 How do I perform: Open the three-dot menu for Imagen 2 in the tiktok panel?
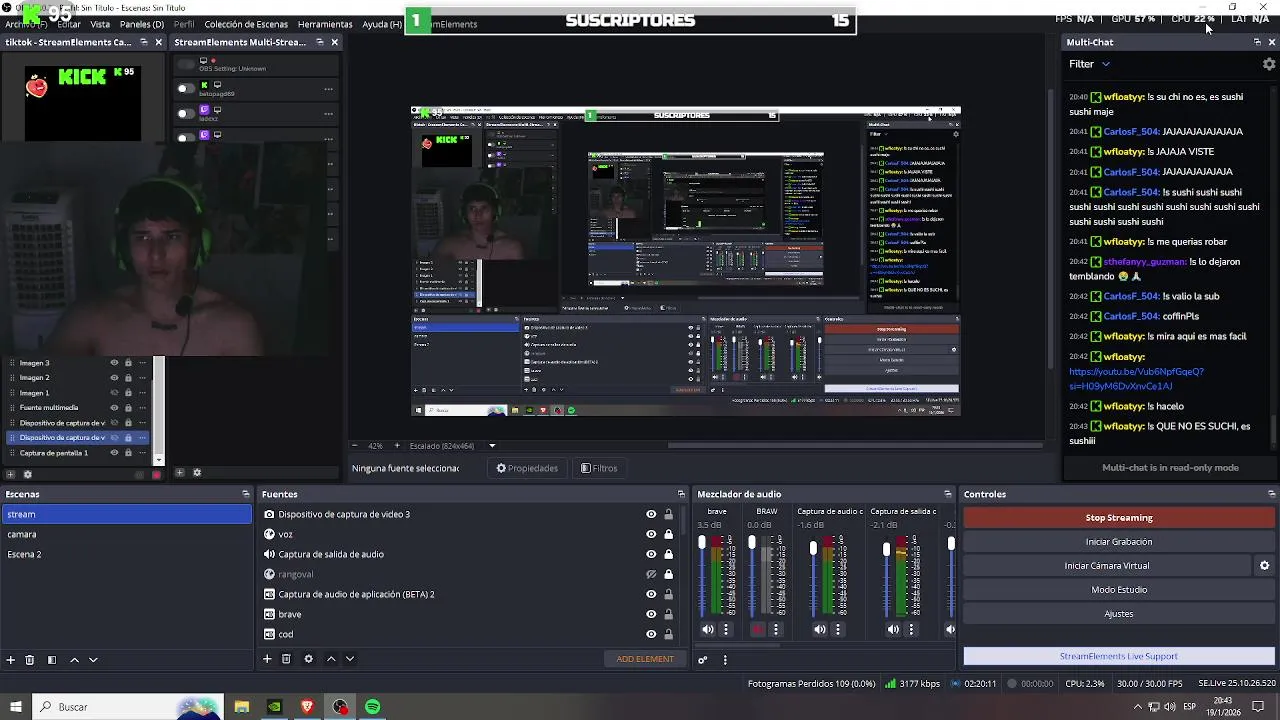coord(143,378)
